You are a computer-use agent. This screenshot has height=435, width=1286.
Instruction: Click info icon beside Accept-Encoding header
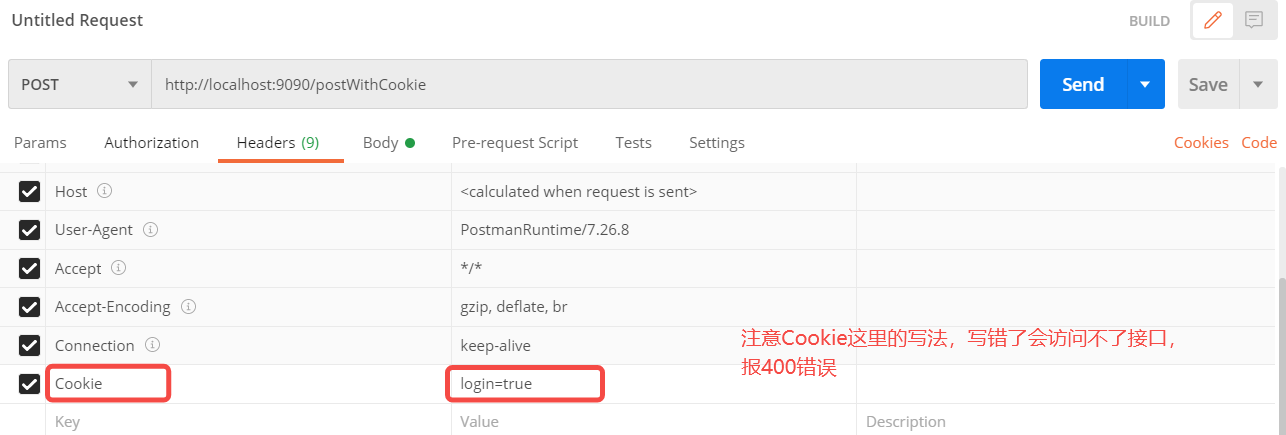(187, 307)
